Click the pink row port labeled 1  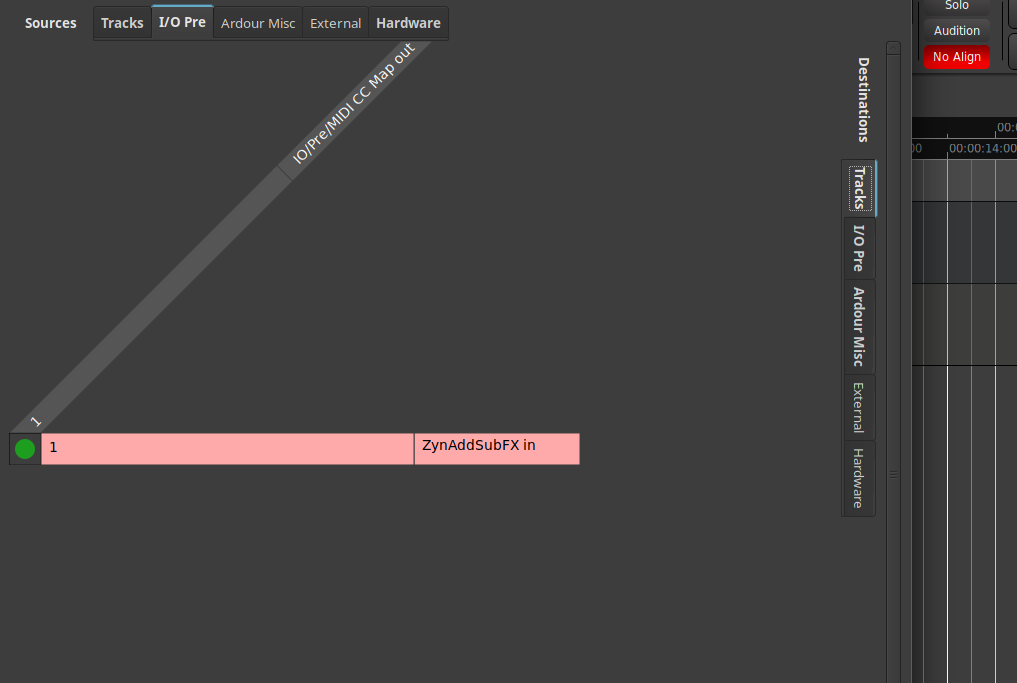click(x=227, y=449)
